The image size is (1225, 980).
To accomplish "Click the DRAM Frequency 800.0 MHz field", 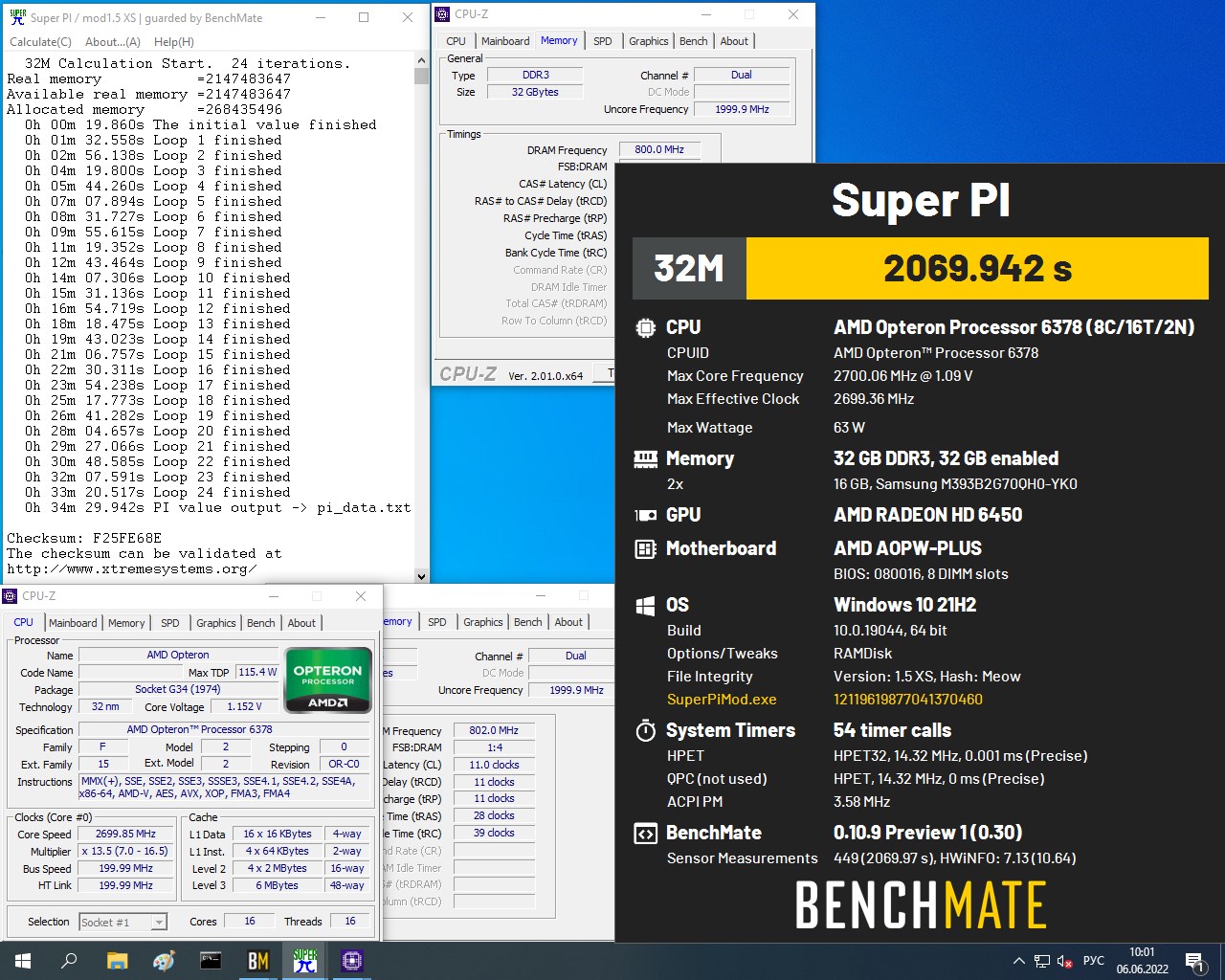I will pos(659,149).
